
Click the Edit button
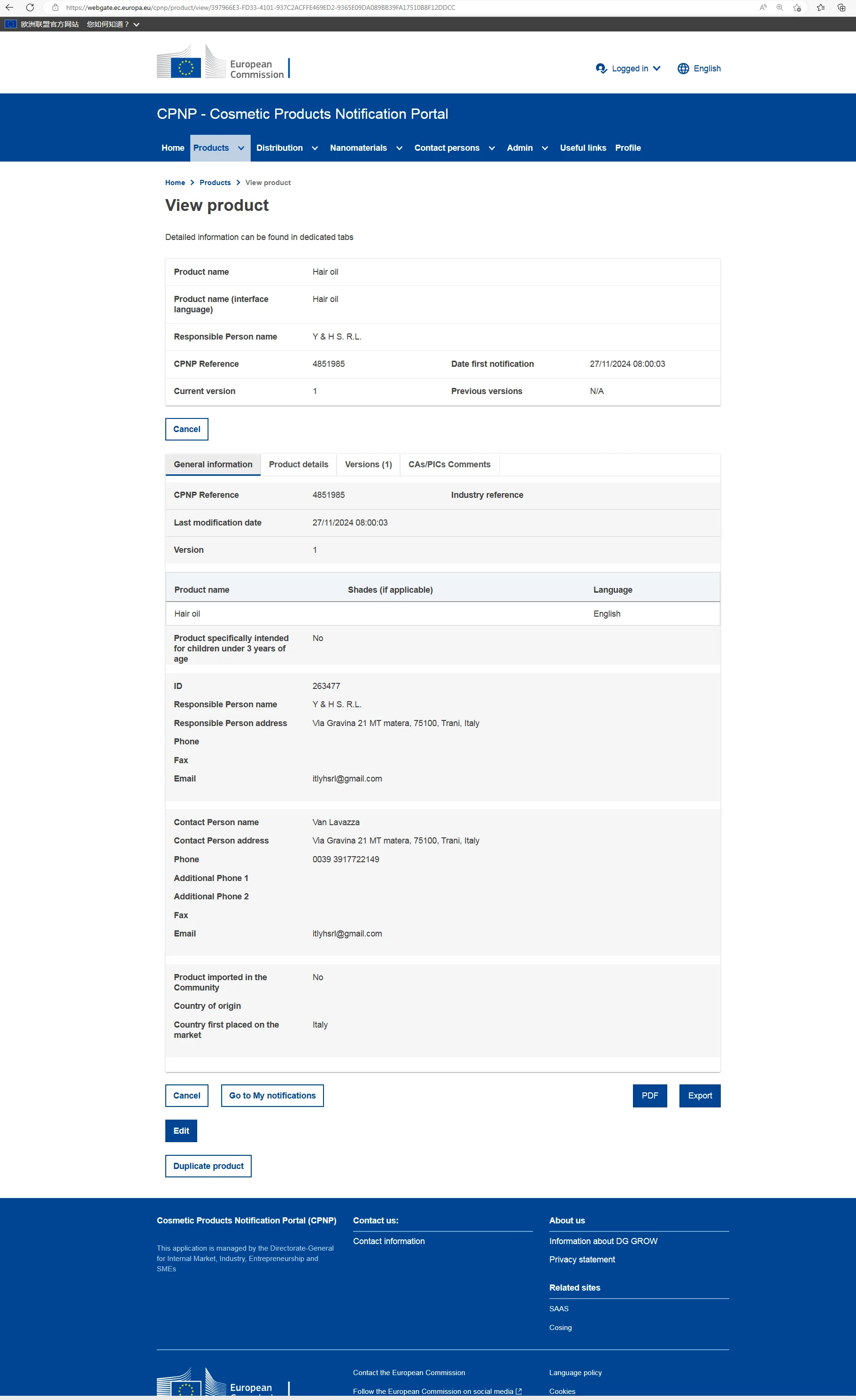[181, 1131]
